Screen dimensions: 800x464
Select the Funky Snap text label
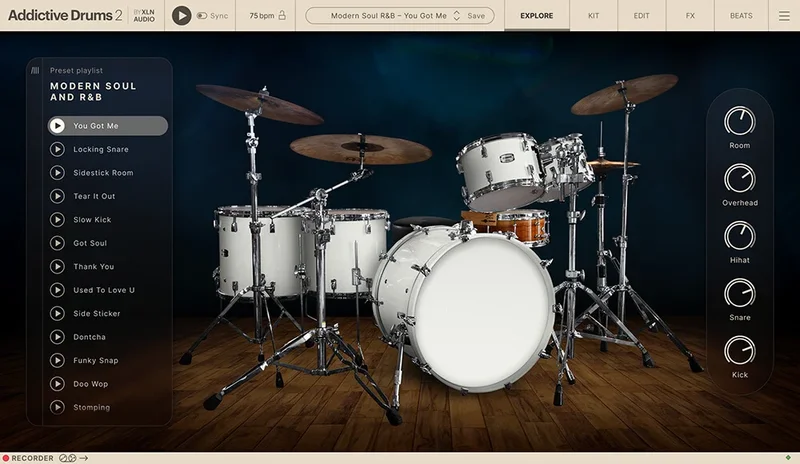(x=96, y=360)
